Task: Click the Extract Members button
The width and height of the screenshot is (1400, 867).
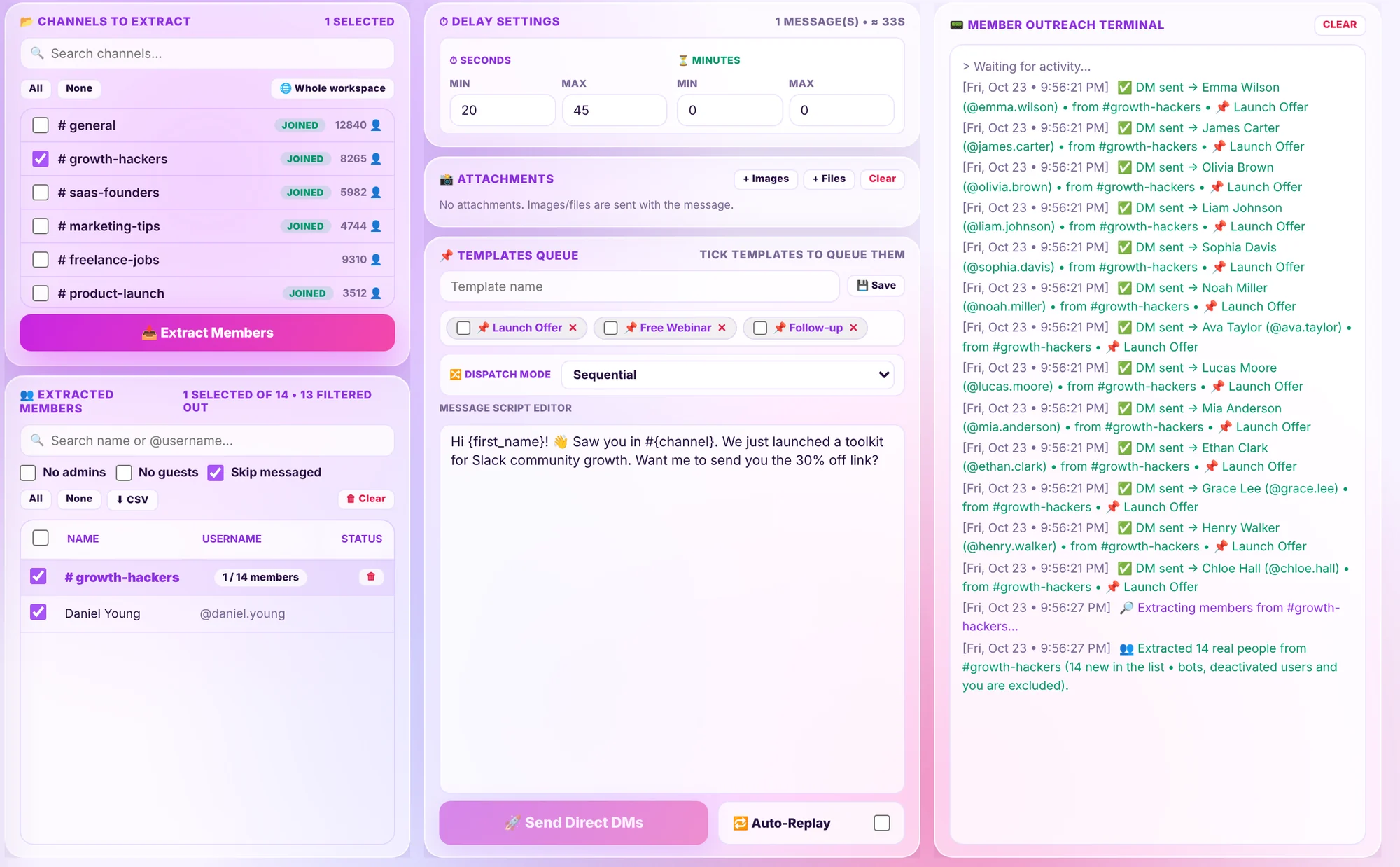Action: click(207, 333)
